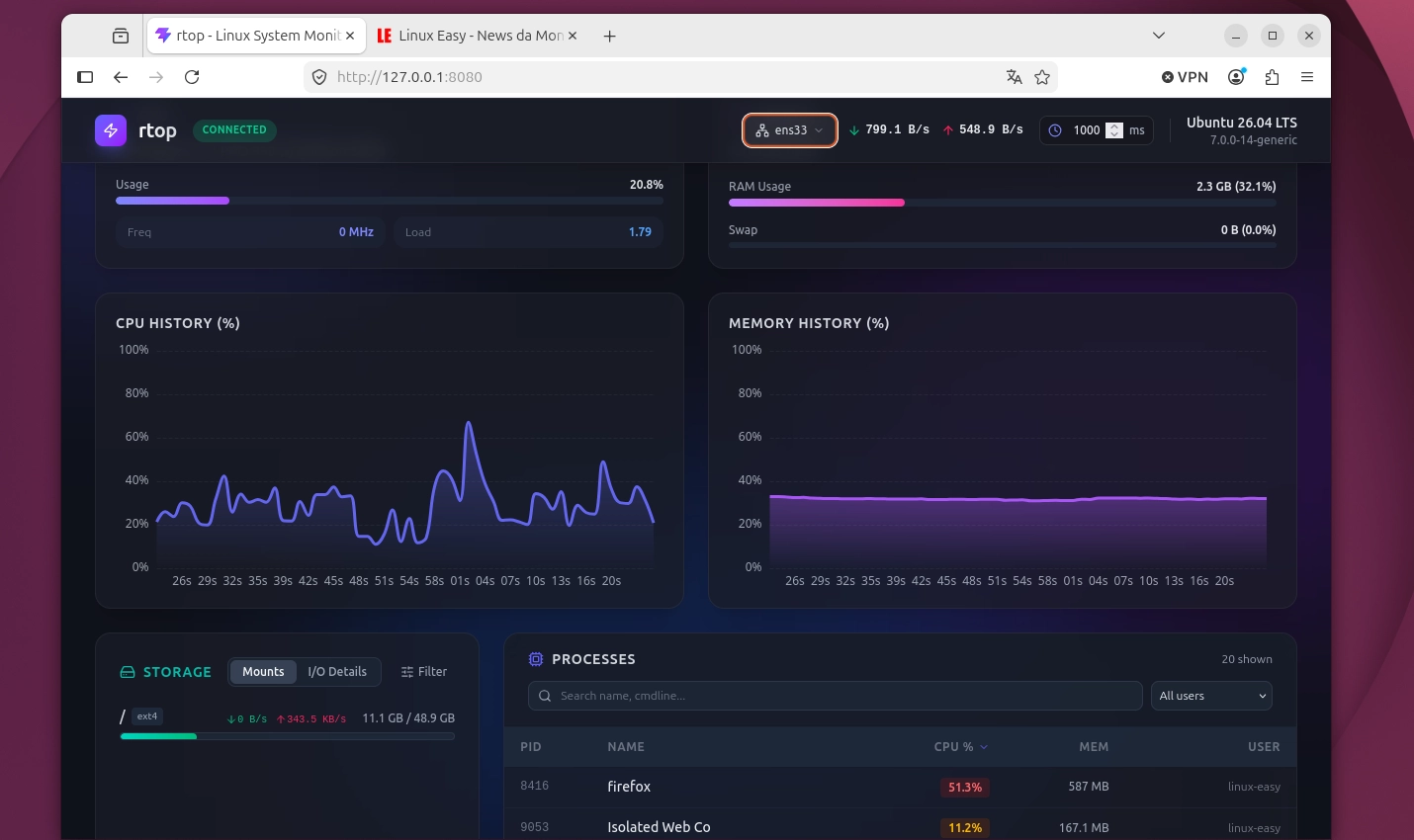Open the VPN button
The image size is (1414, 840).
1185,77
